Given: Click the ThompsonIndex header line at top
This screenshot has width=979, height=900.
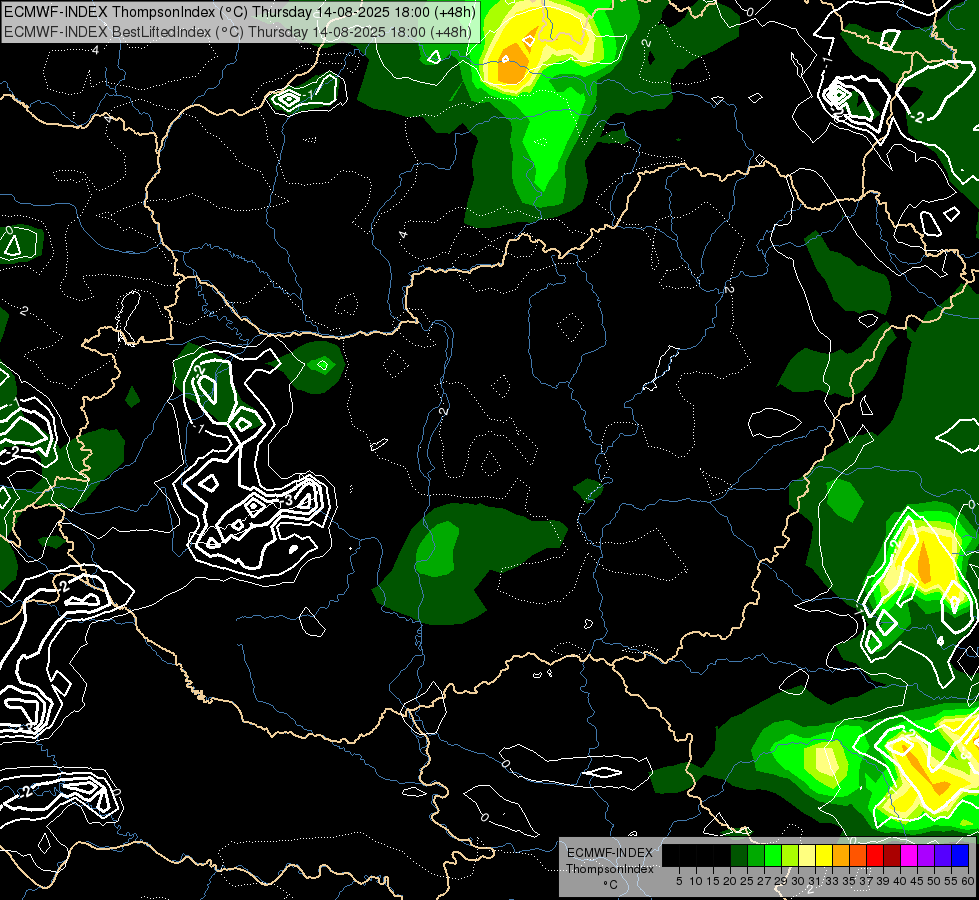Looking at the screenshot, I should pyautogui.click(x=240, y=12).
